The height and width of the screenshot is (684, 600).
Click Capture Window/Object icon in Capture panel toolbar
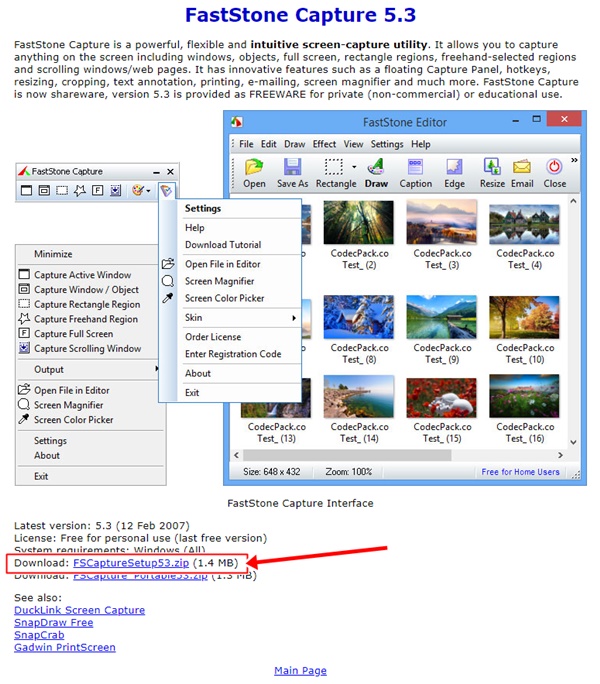(x=44, y=190)
